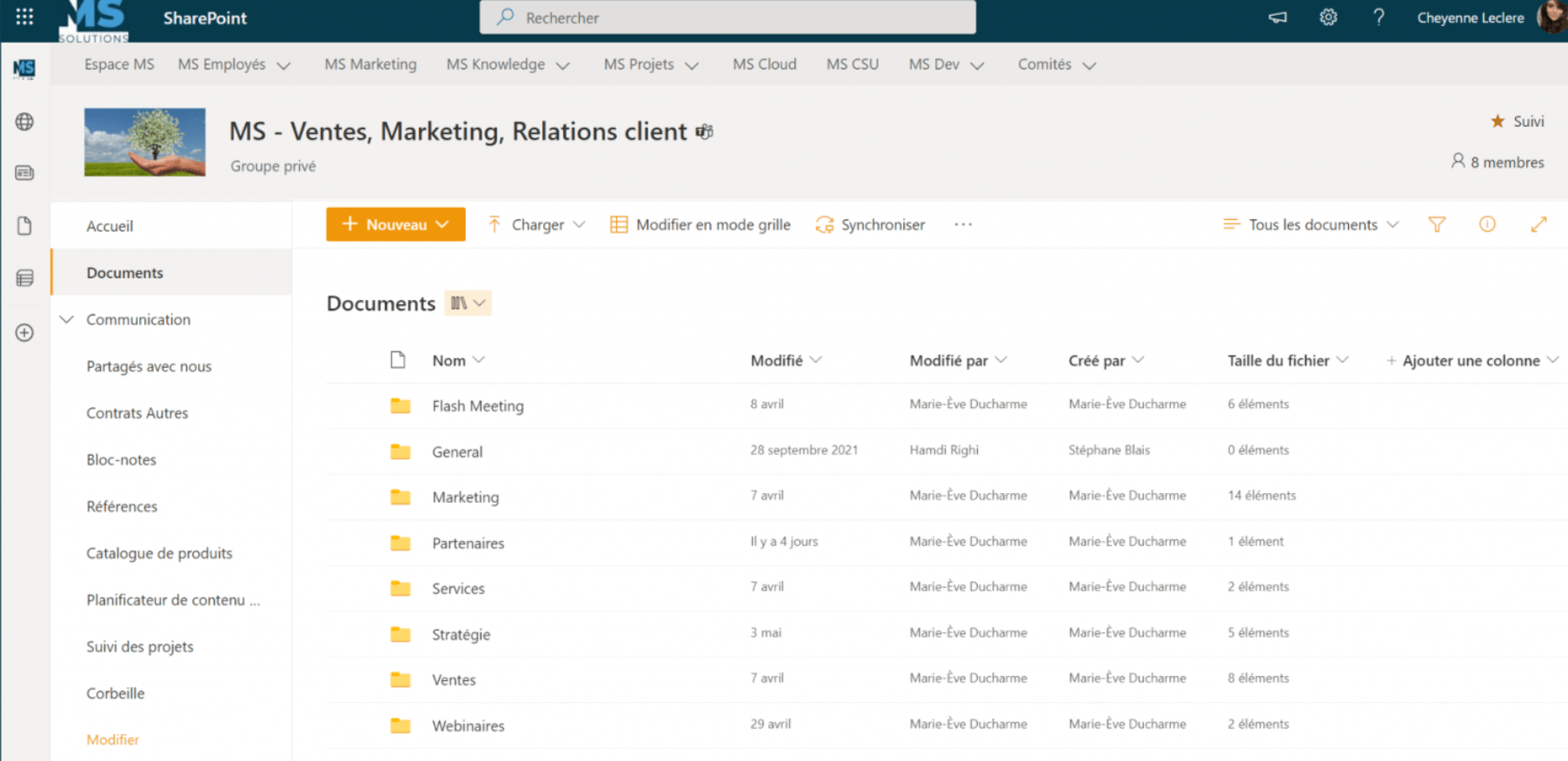The width and height of the screenshot is (1568, 761).
Task: Open Bloc-notes in the sidebar
Action: pos(121,460)
